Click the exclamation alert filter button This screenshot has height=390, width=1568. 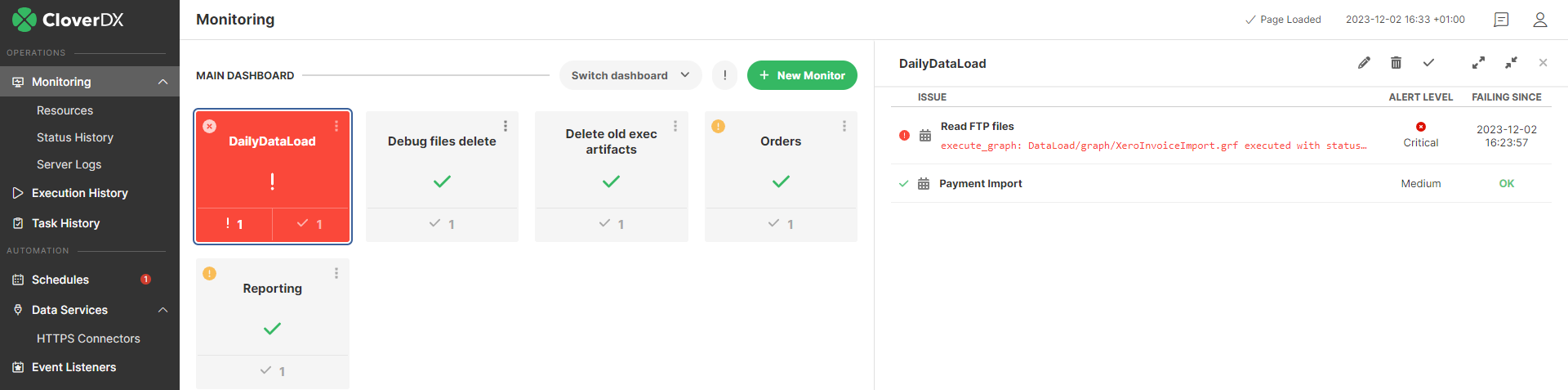point(724,75)
